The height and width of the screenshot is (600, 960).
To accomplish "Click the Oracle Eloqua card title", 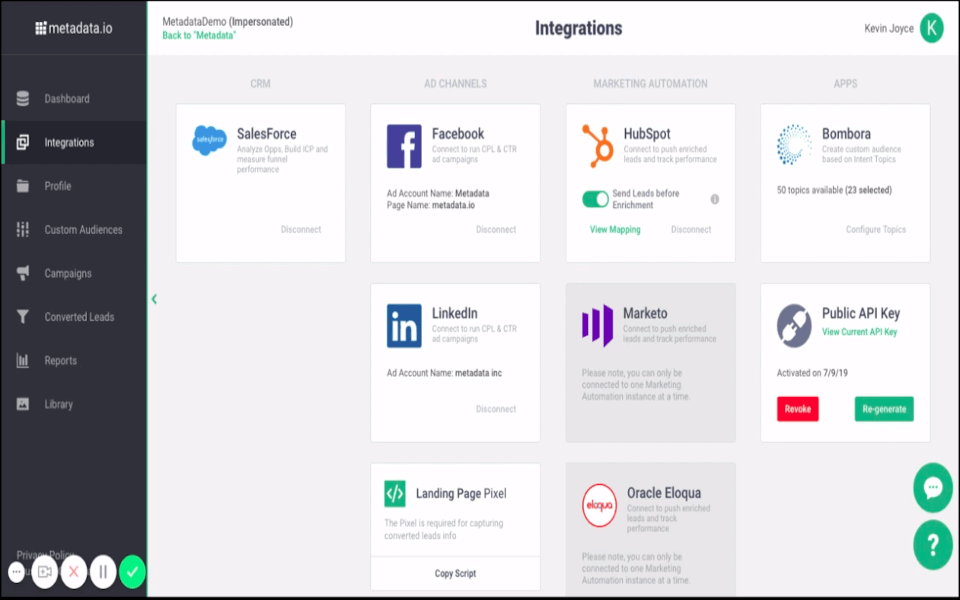I will coord(664,493).
